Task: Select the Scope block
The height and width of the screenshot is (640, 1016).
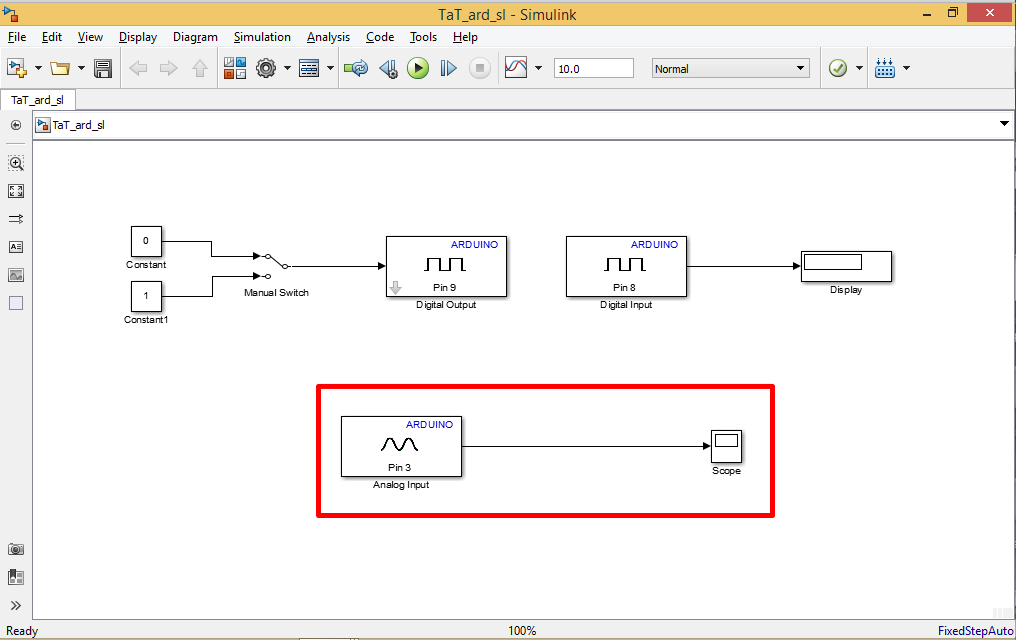Action: (726, 446)
